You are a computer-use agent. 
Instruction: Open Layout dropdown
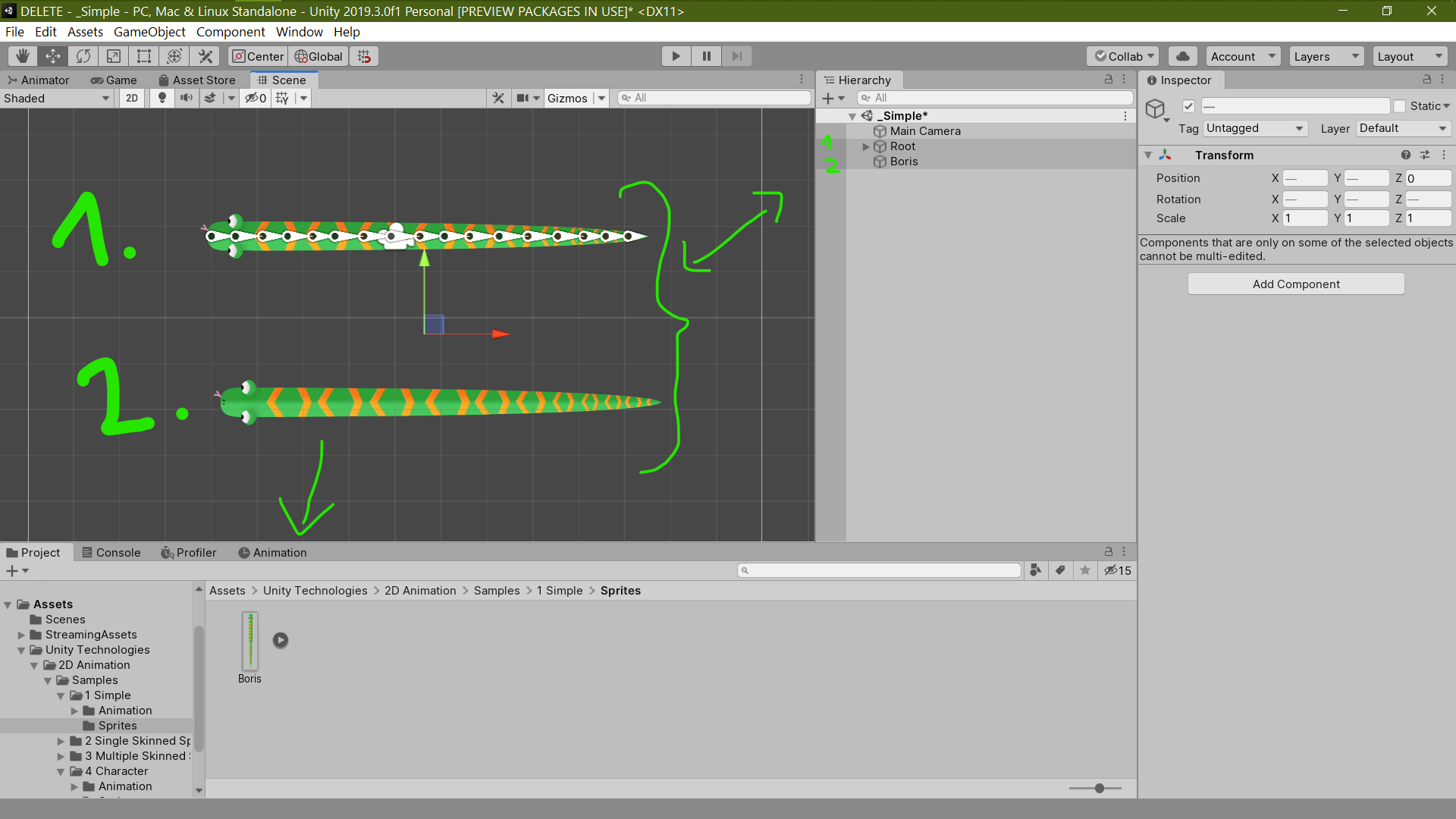[x=1410, y=56]
